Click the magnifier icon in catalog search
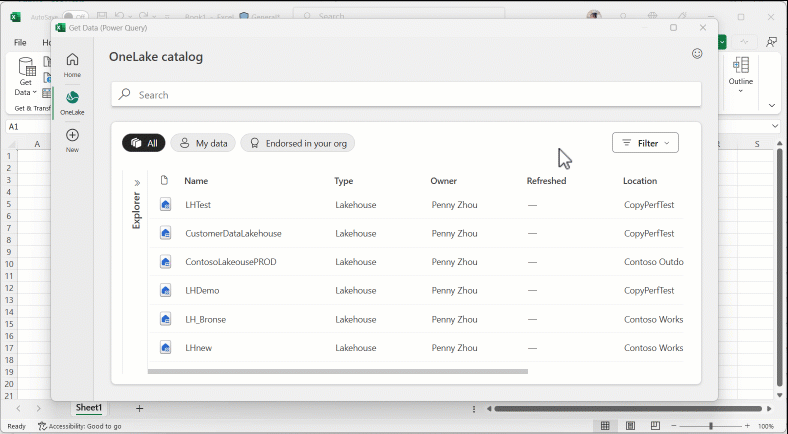The image size is (788, 434). [x=124, y=94]
